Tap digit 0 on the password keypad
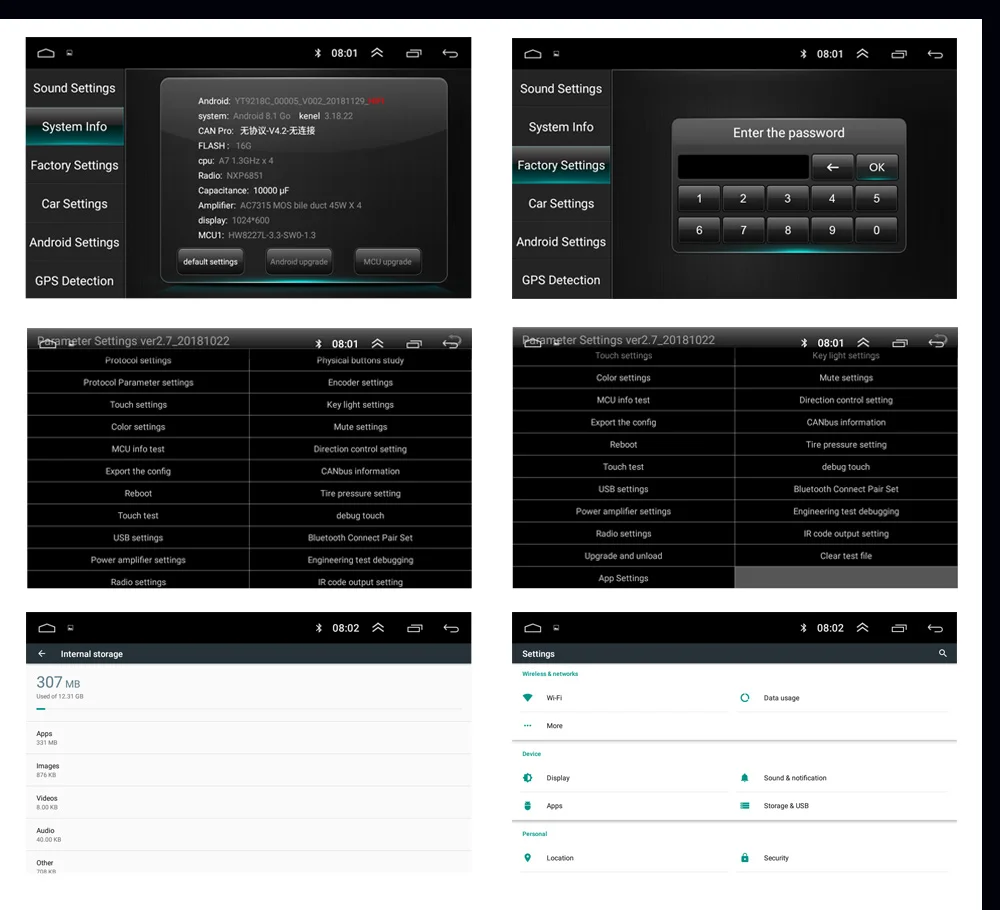Screen dimensions: 1000x910 876,230
